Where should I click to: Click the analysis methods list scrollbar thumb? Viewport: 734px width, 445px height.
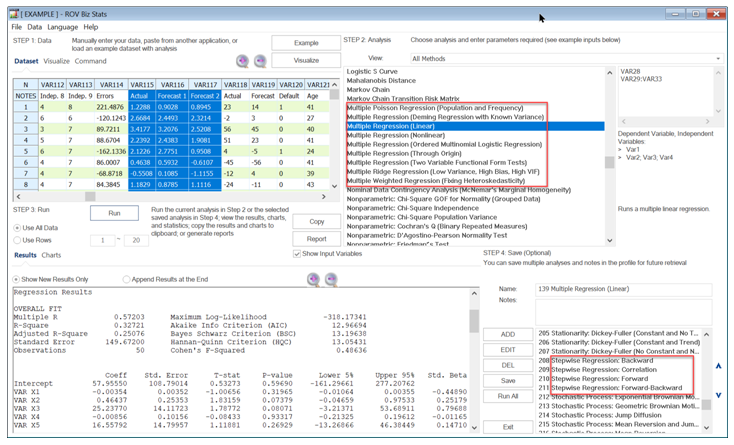[609, 162]
